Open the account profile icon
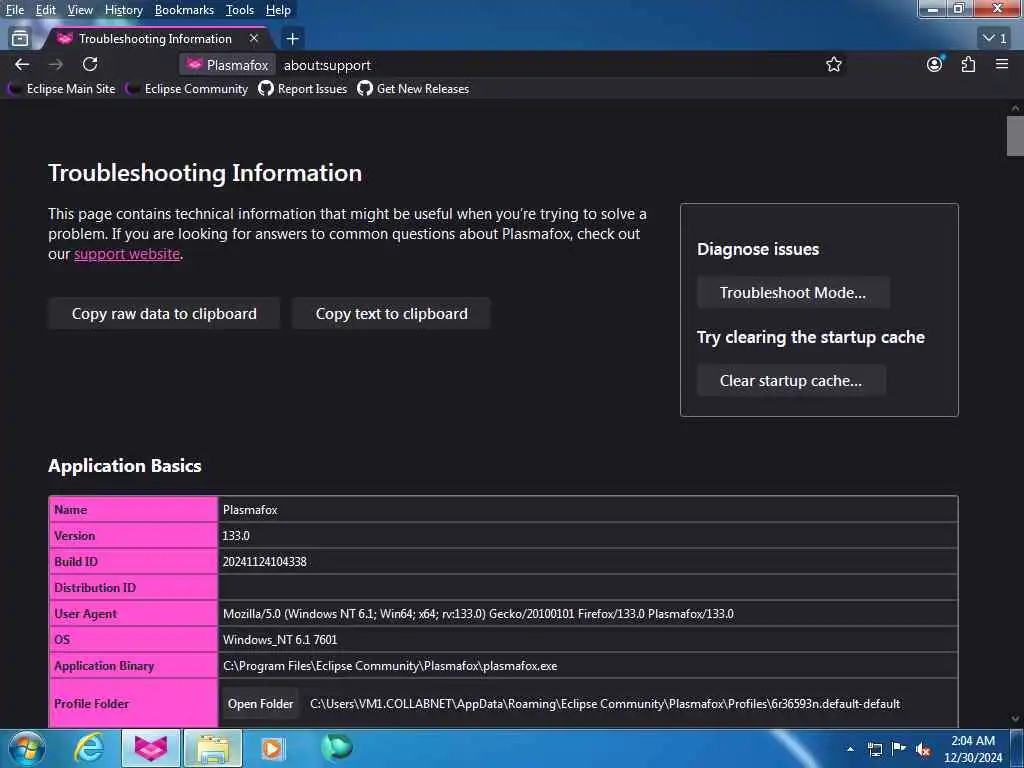The image size is (1024, 768). [935, 64]
